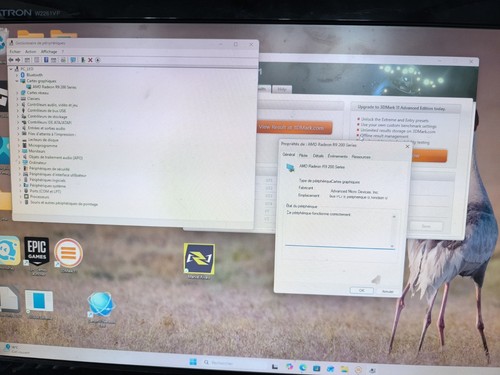Click the circled arrow icon after the red X
This screenshot has width=500, height=375.
[98, 60]
